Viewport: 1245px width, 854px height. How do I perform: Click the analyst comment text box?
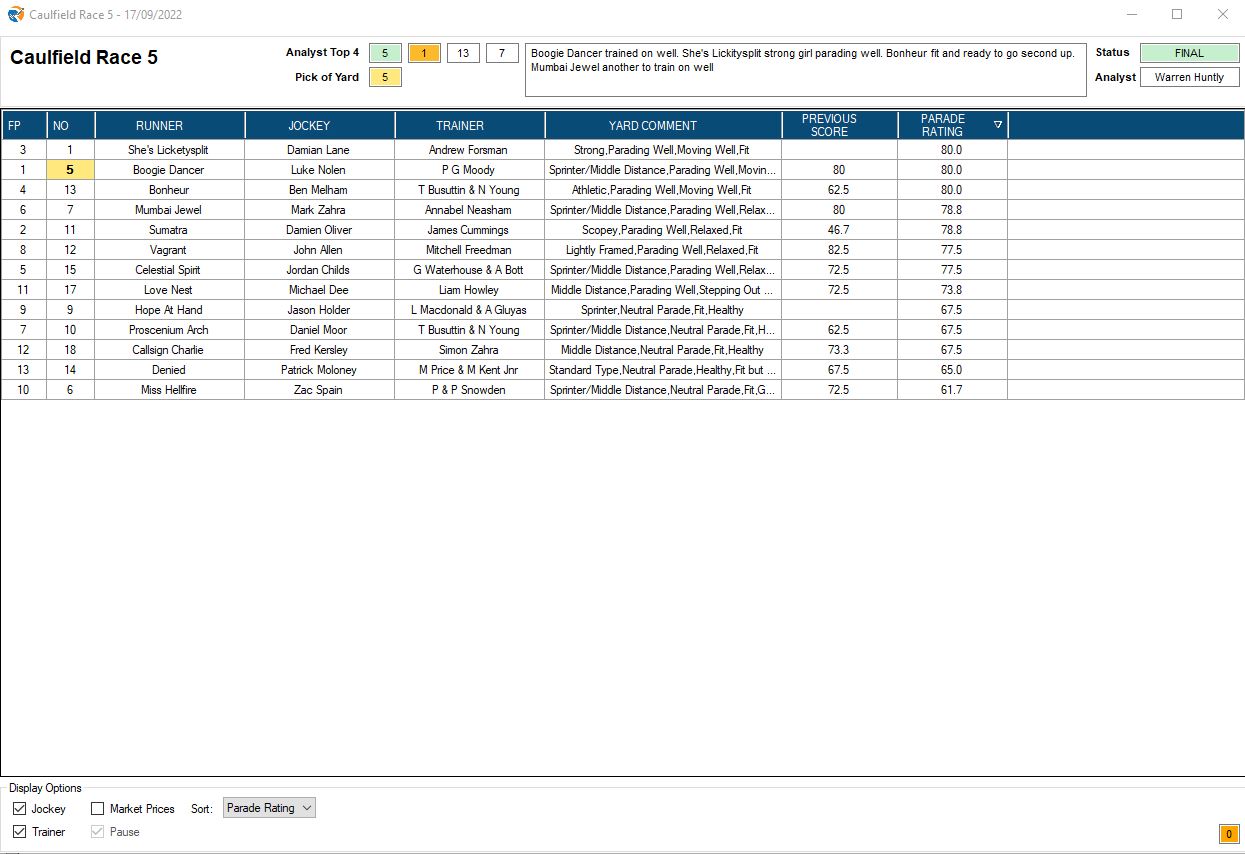pos(805,70)
